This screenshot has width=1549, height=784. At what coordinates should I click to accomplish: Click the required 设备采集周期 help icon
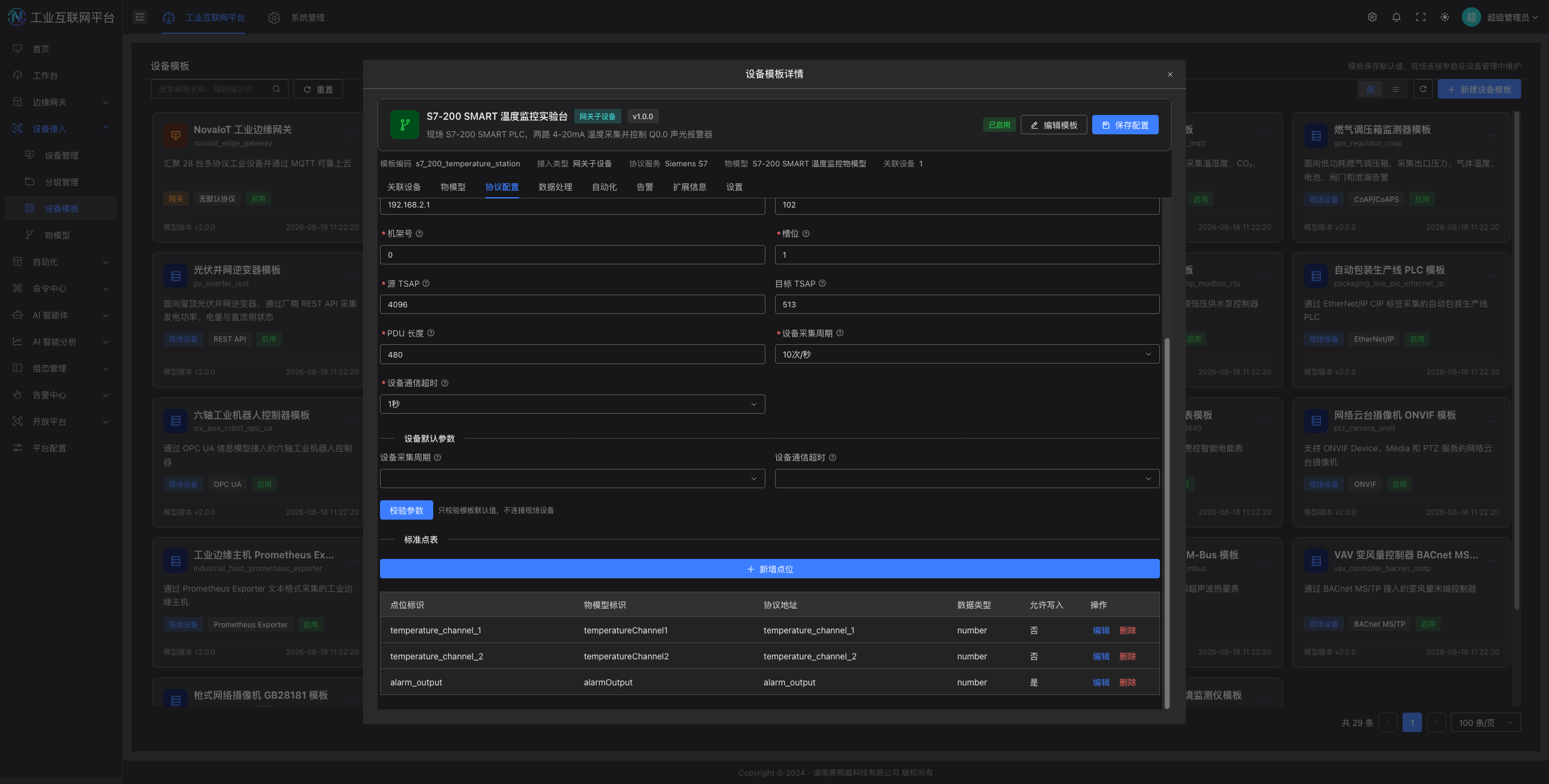click(x=840, y=333)
